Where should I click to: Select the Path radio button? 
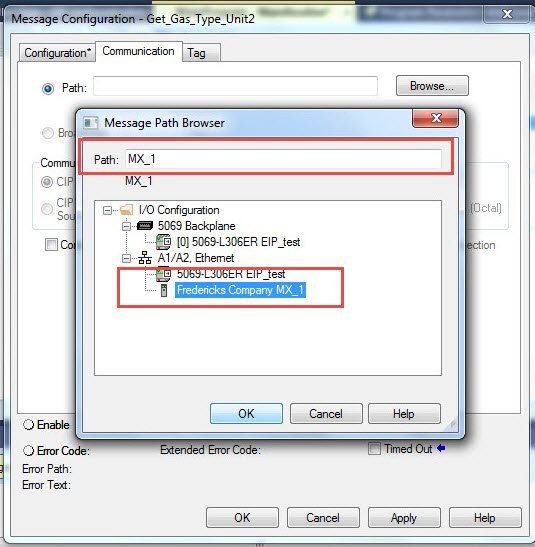point(48,89)
